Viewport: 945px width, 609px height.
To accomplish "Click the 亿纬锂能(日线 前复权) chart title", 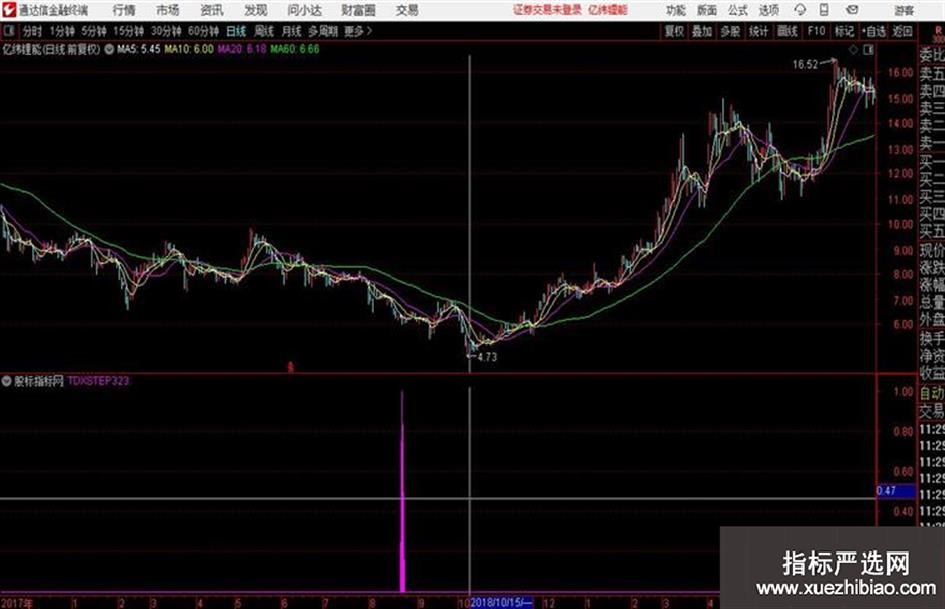I will pos(51,49).
